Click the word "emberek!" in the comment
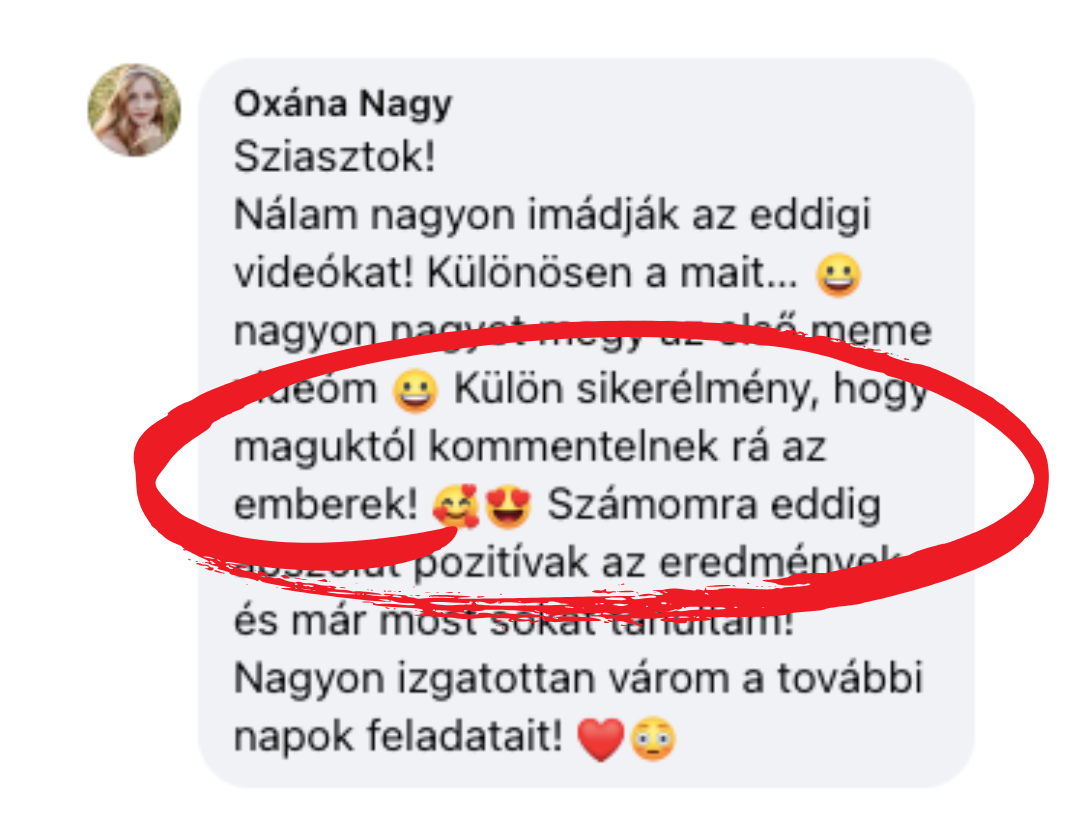This screenshot has height=825, width=1080. coord(326,505)
